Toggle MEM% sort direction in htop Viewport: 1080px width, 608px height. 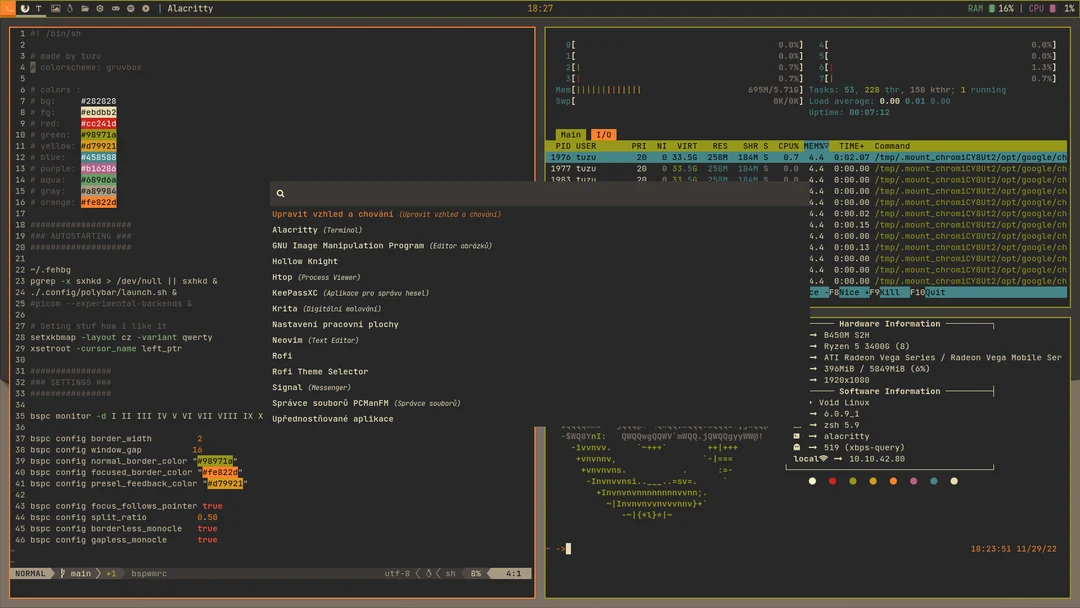[816, 146]
